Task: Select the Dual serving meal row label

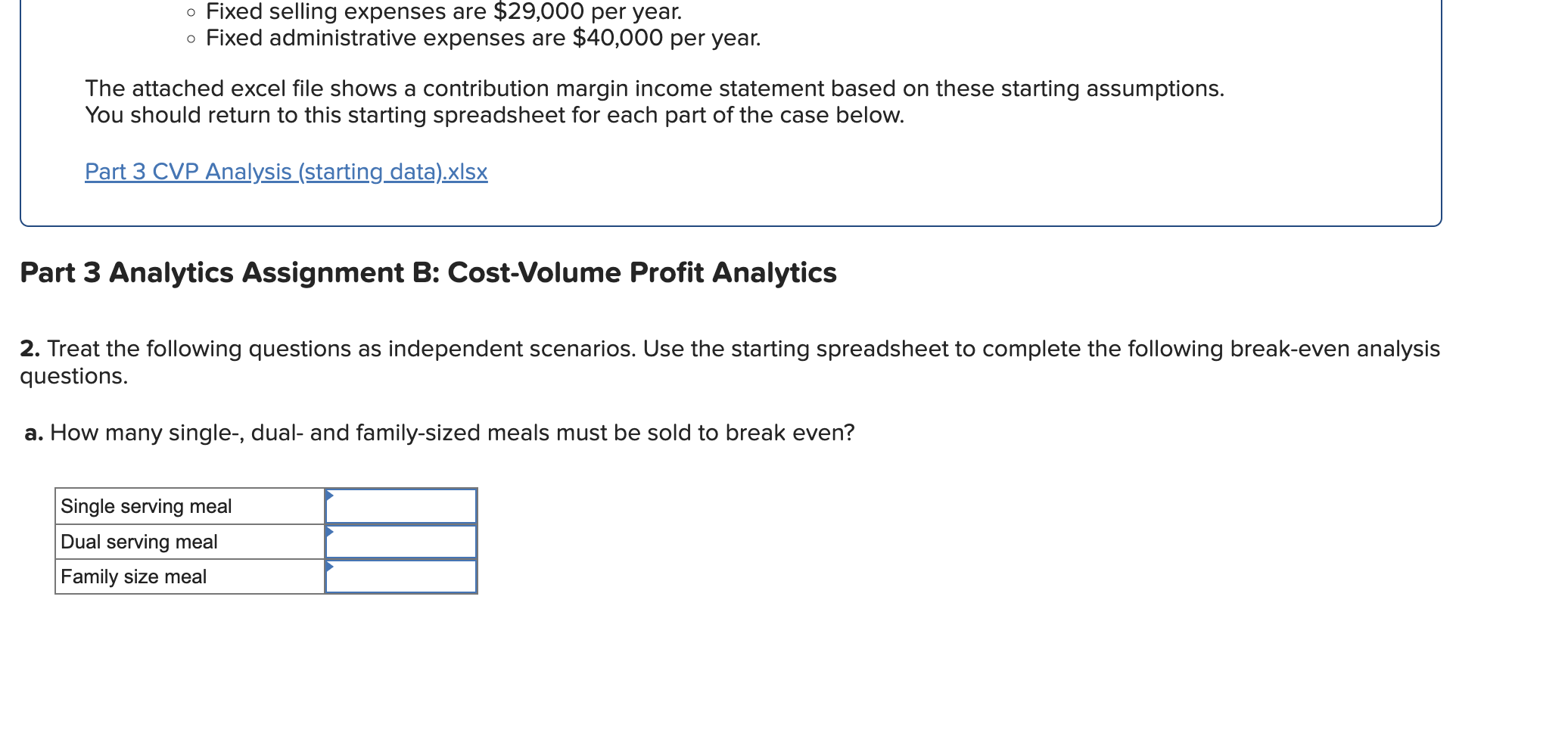Action: [139, 541]
